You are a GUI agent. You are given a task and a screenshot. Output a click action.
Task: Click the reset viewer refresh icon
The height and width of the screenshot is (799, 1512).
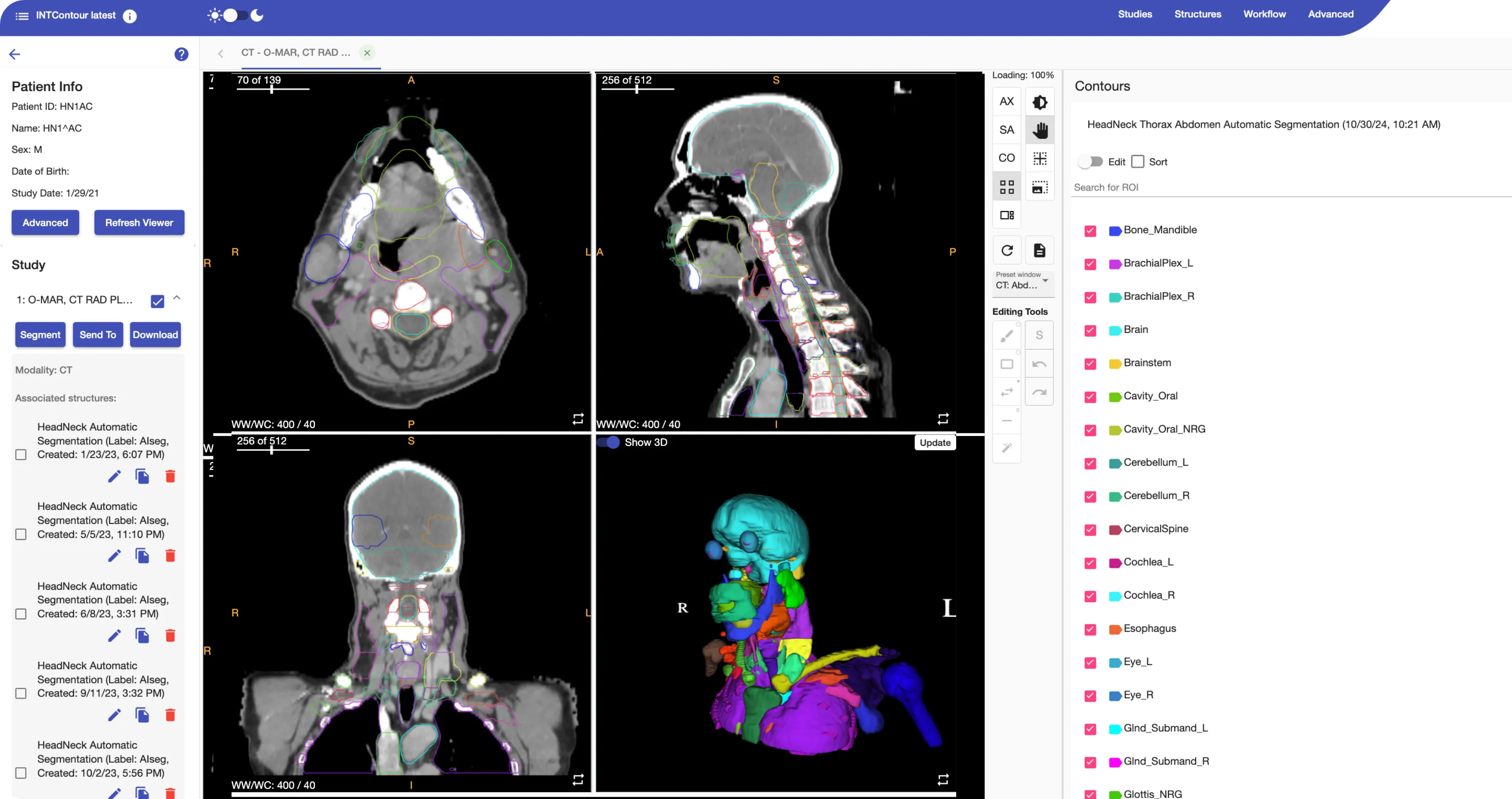[x=1007, y=250]
